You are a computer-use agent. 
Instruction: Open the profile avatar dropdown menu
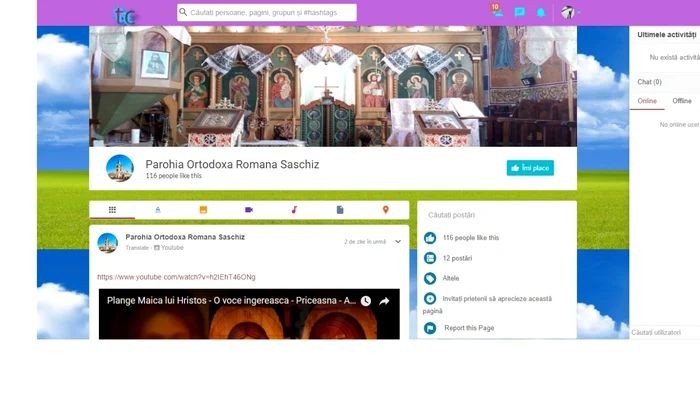pyautogui.click(x=571, y=12)
